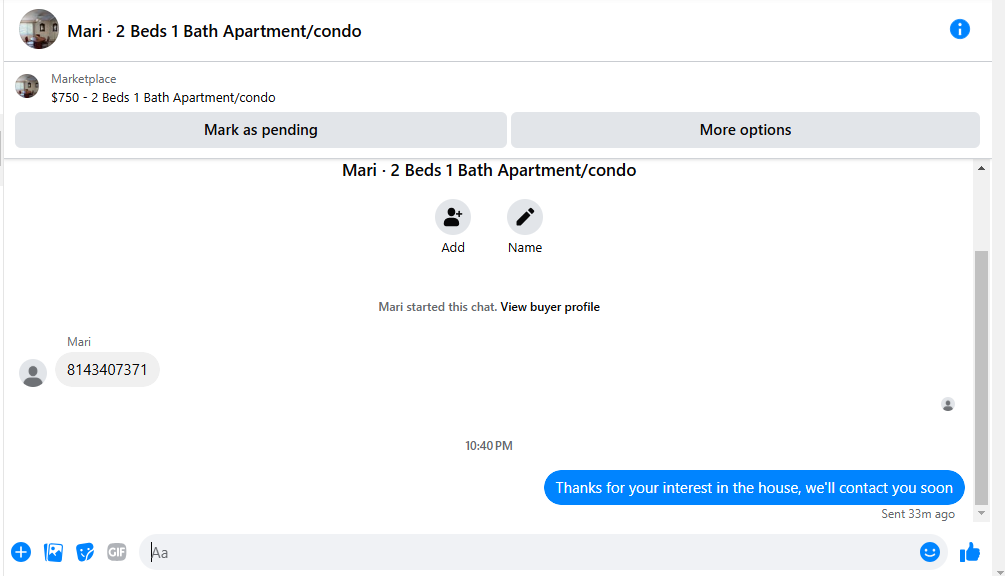Click Mari's avatar beside phone number

click(33, 373)
